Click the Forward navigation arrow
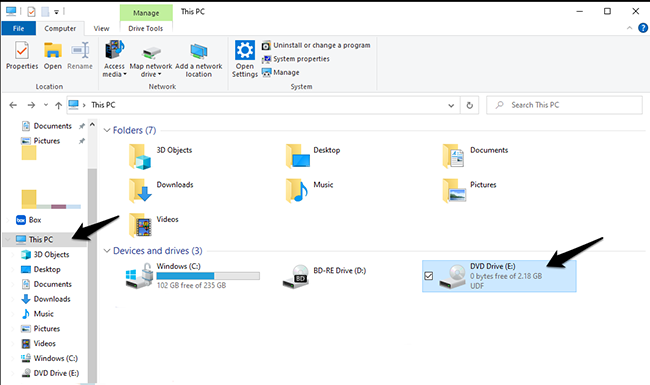 tap(31, 105)
